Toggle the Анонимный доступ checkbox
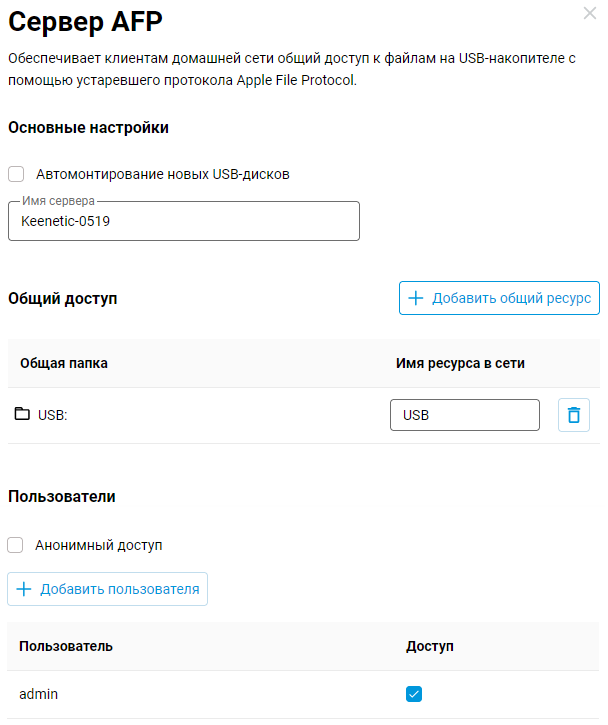This screenshot has height=725, width=608. pyautogui.click(x=16, y=545)
